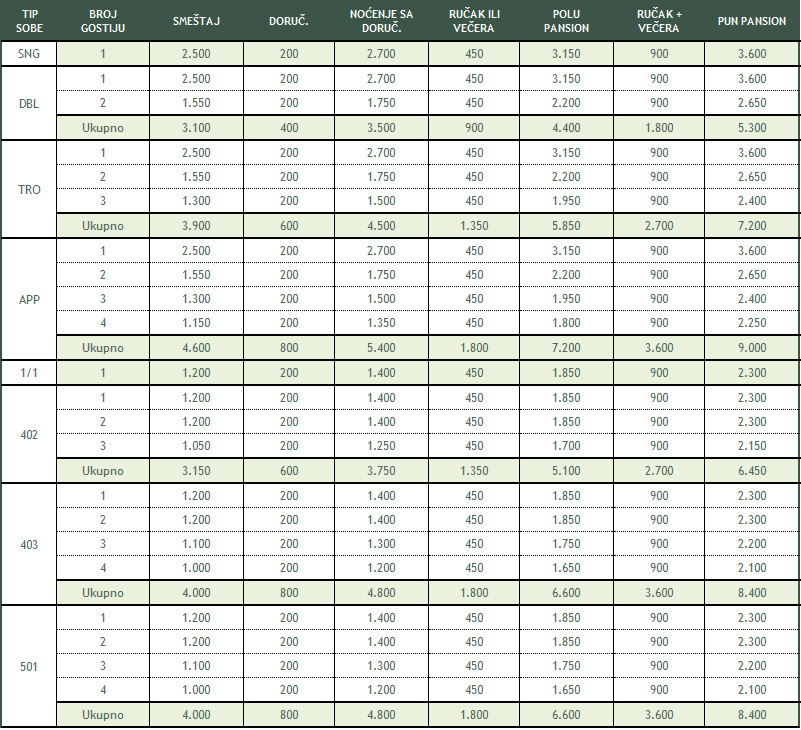801x730 pixels.
Task: Click 4.000 SMEŠTAJ total for 403
Action: (x=196, y=593)
